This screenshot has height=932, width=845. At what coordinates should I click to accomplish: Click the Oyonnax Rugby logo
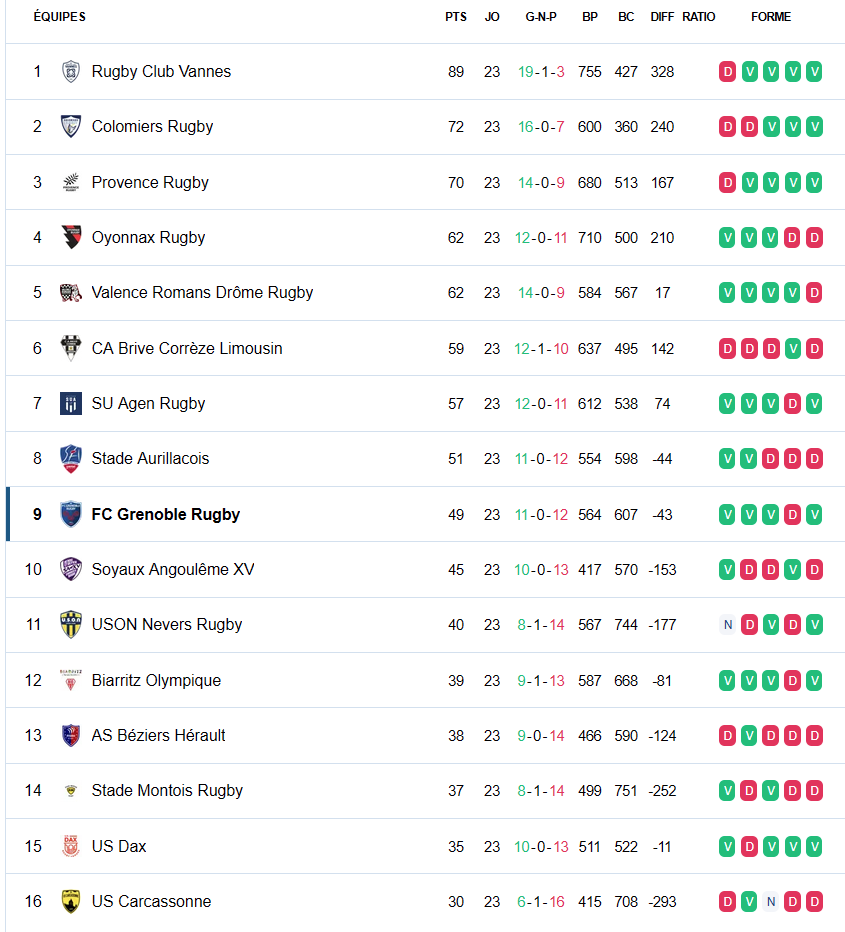(x=70, y=238)
